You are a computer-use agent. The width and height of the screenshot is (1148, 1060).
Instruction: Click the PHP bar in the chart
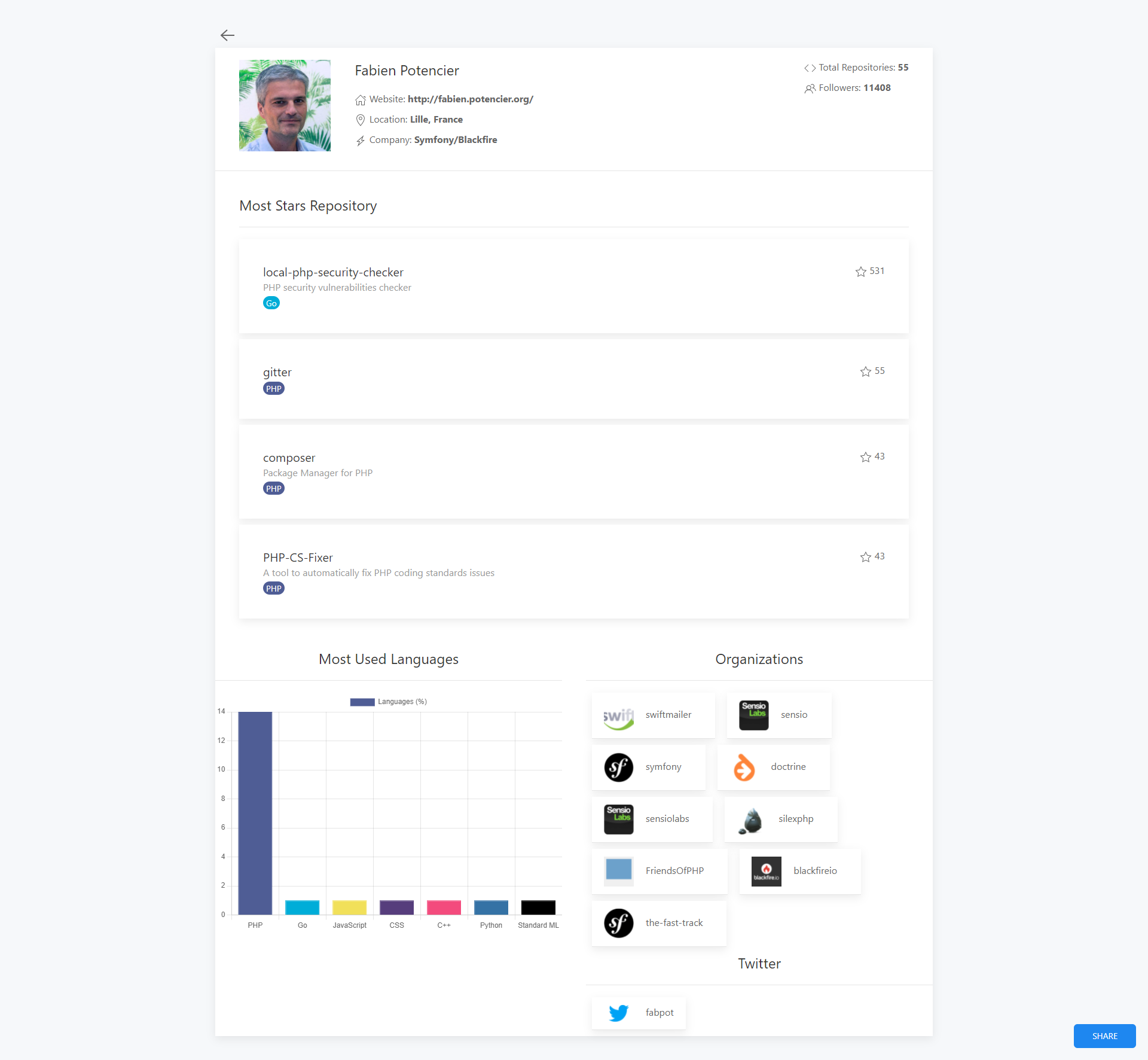[255, 812]
